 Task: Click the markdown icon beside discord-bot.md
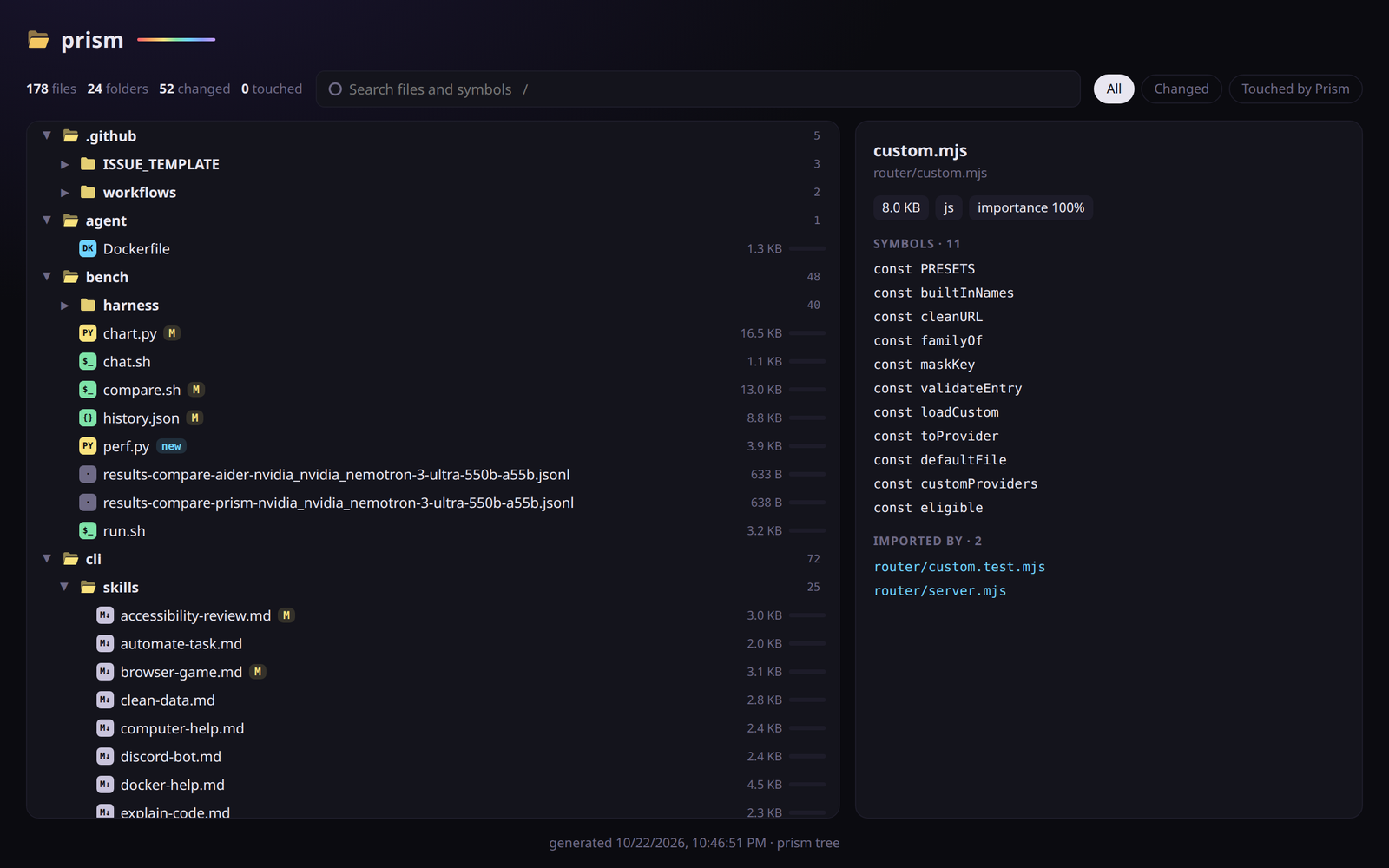(105, 757)
